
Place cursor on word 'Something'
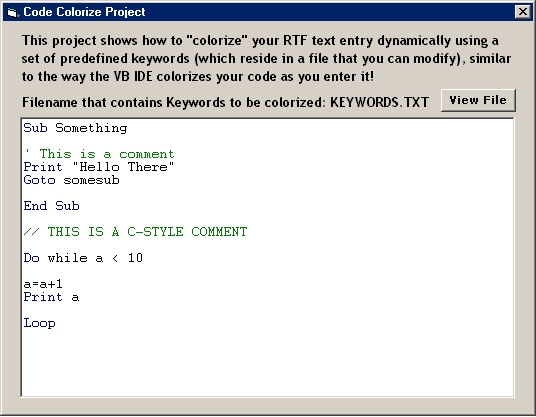[x=91, y=129]
